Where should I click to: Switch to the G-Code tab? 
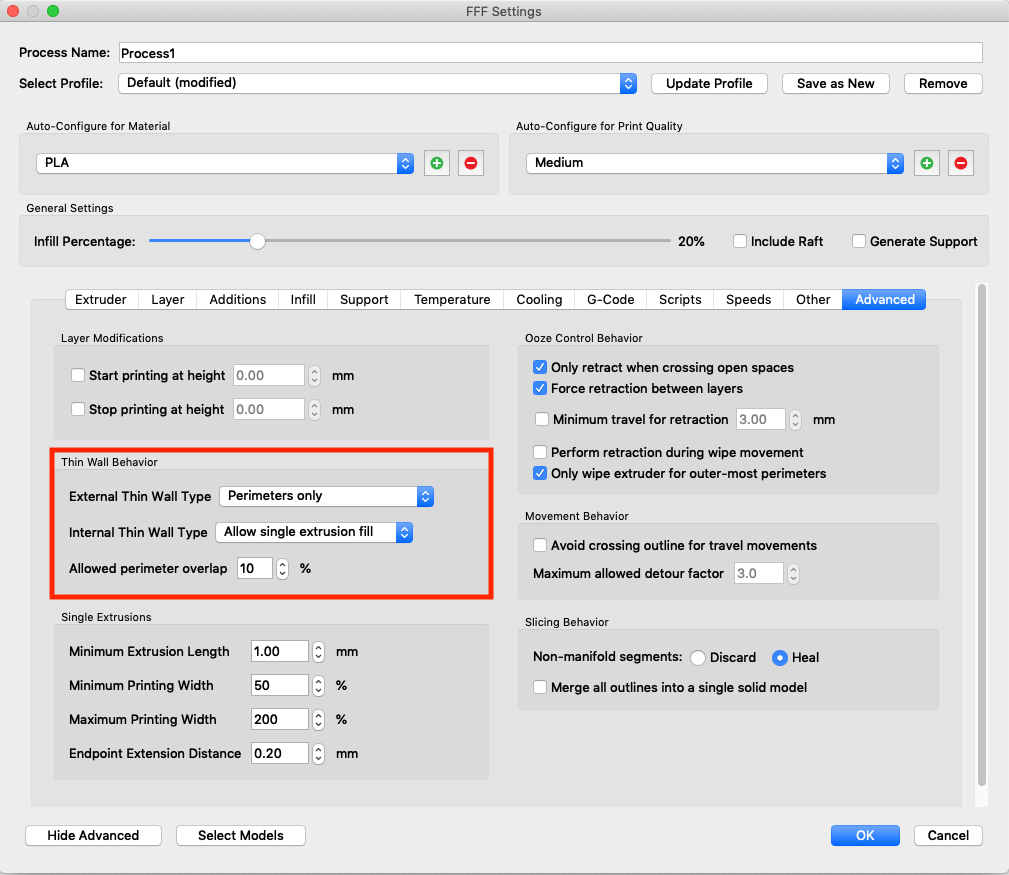click(611, 300)
